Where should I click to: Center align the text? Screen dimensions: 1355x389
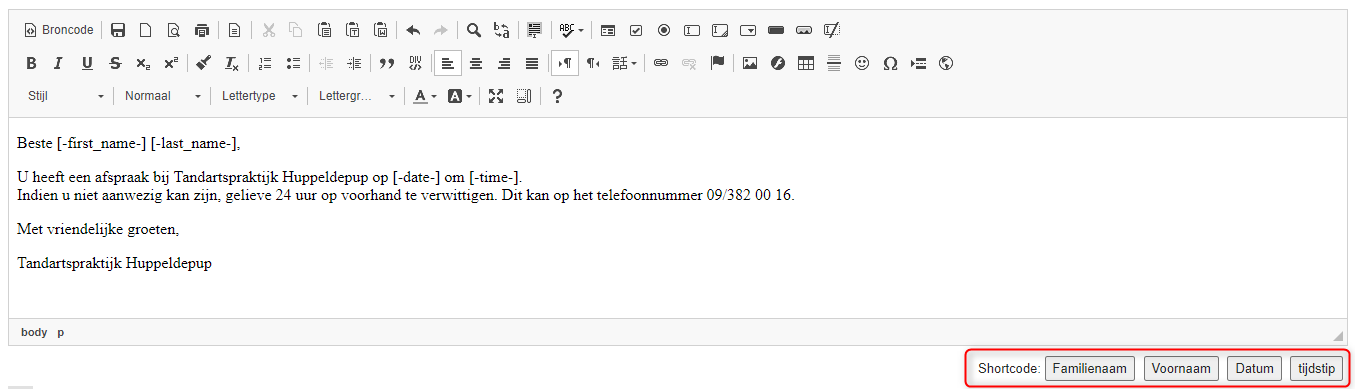click(x=476, y=63)
